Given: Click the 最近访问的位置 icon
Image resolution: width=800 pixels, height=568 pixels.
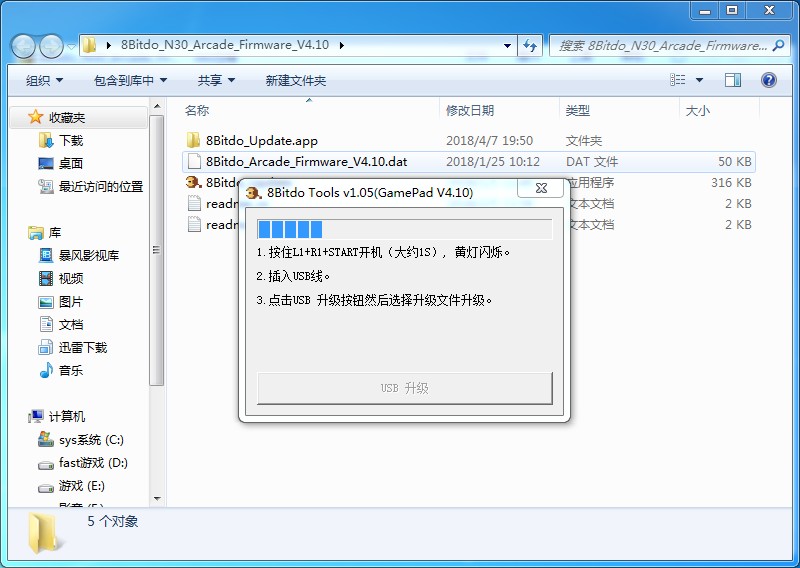Looking at the screenshot, I should [46, 187].
